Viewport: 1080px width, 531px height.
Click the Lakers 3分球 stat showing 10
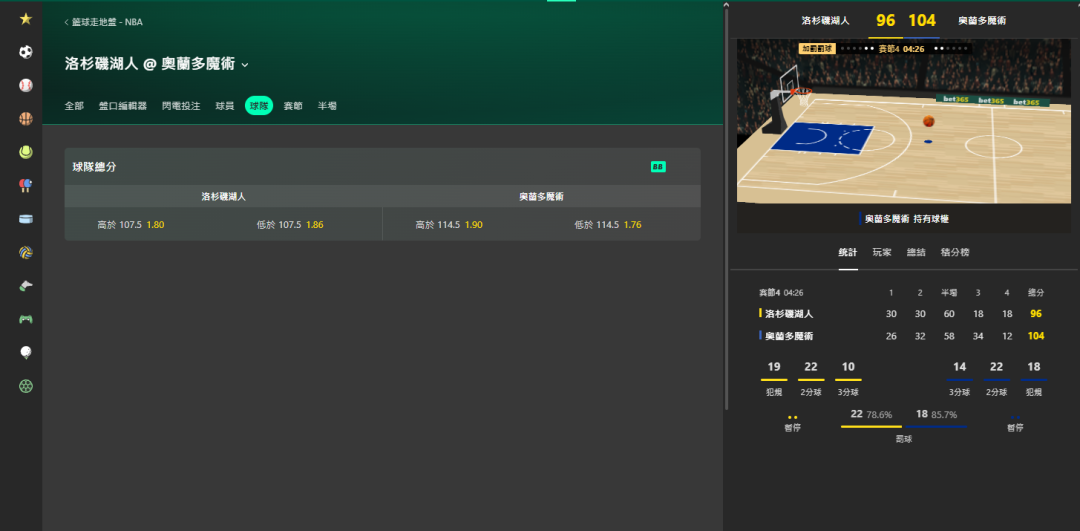coord(848,377)
